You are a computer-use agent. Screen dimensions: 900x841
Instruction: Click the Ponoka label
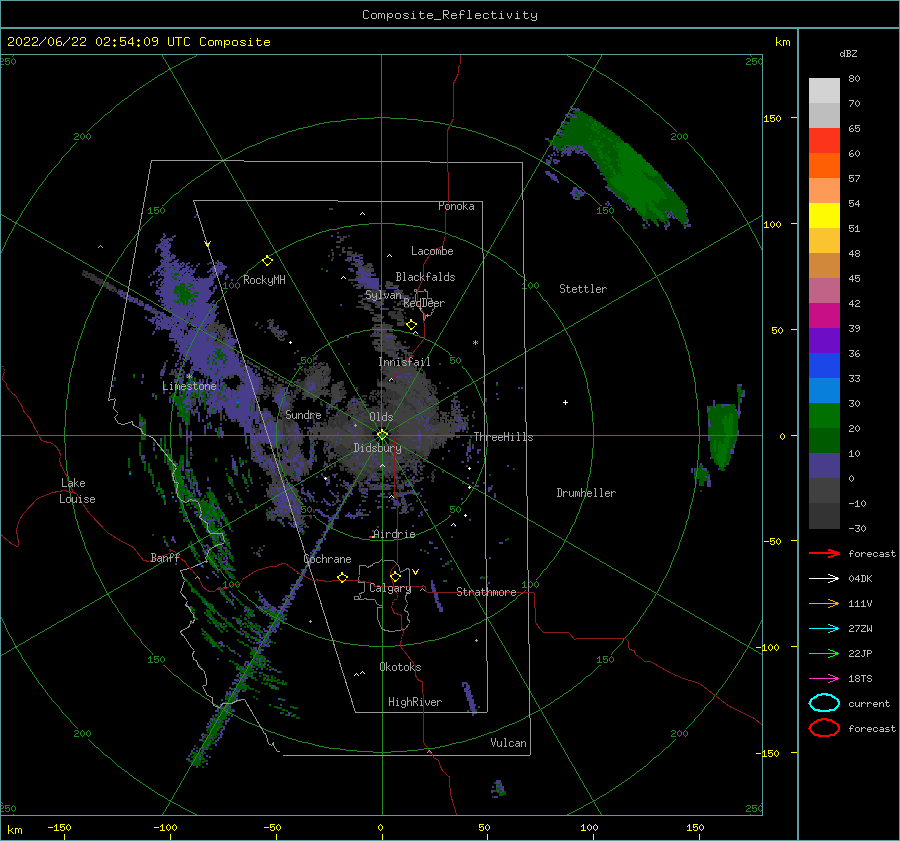pyautogui.click(x=456, y=206)
